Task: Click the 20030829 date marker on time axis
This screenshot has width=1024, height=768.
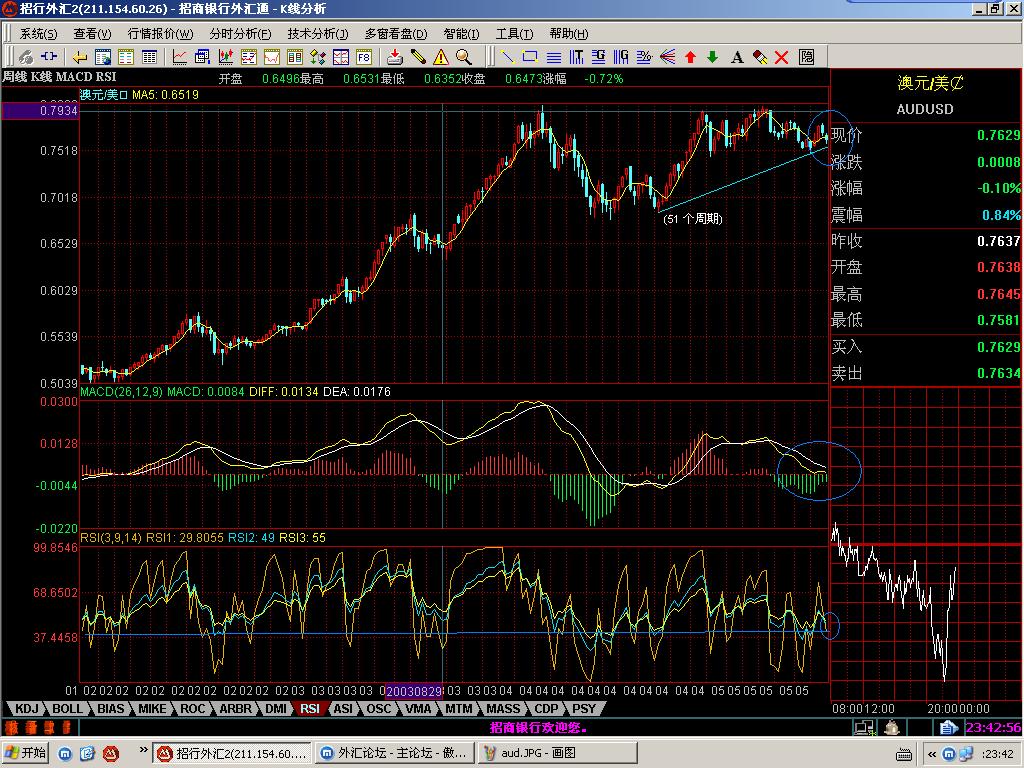Action: tap(414, 690)
